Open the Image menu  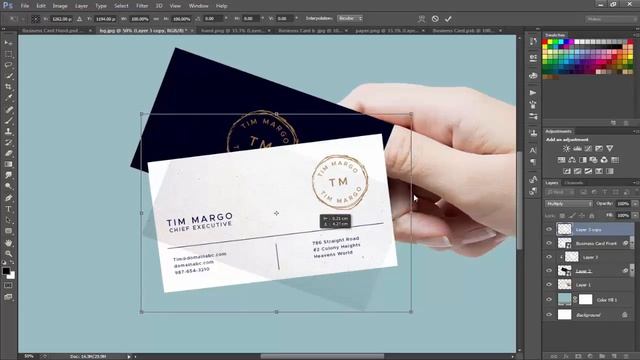(60, 6)
